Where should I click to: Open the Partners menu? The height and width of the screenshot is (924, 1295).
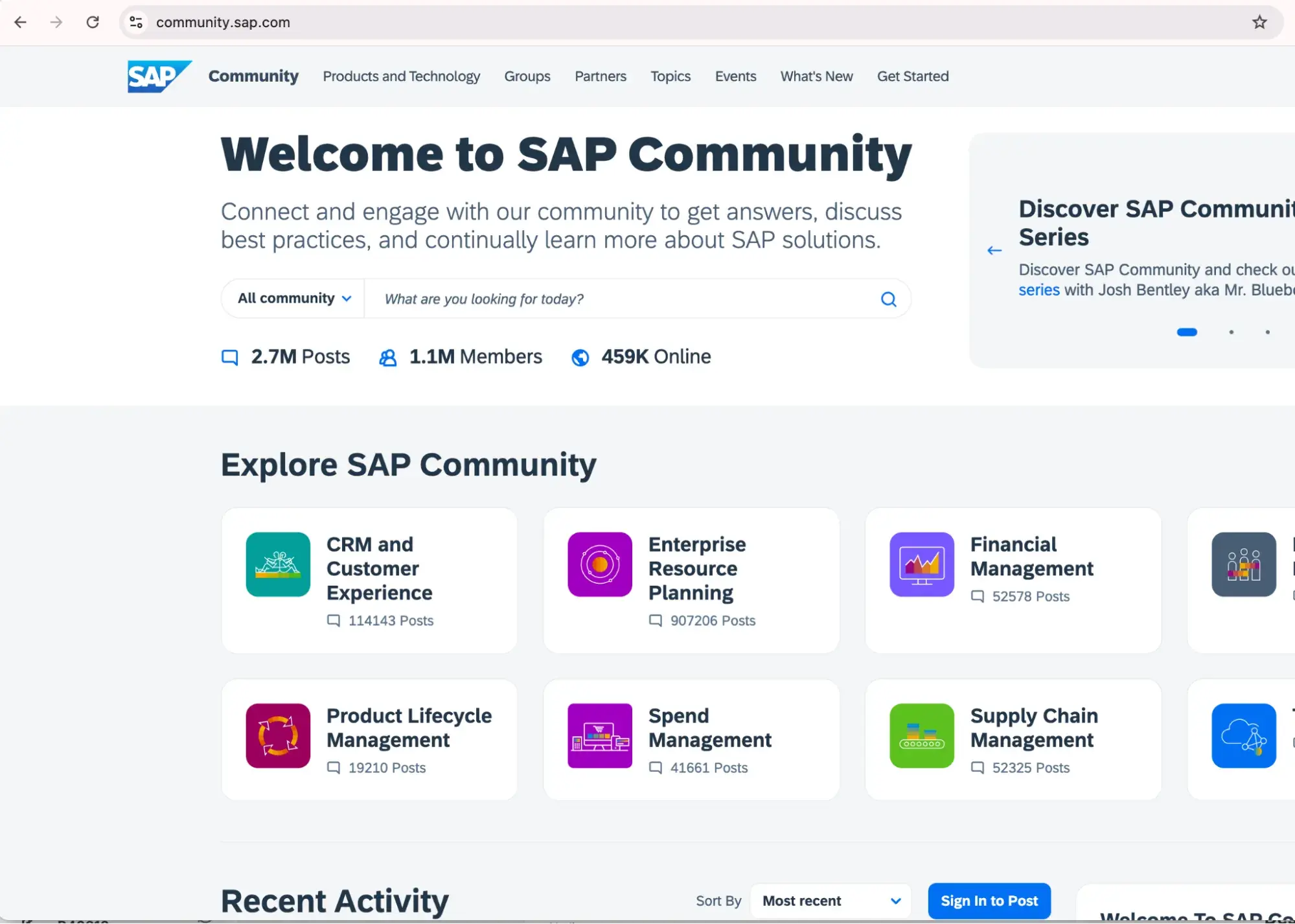point(601,76)
